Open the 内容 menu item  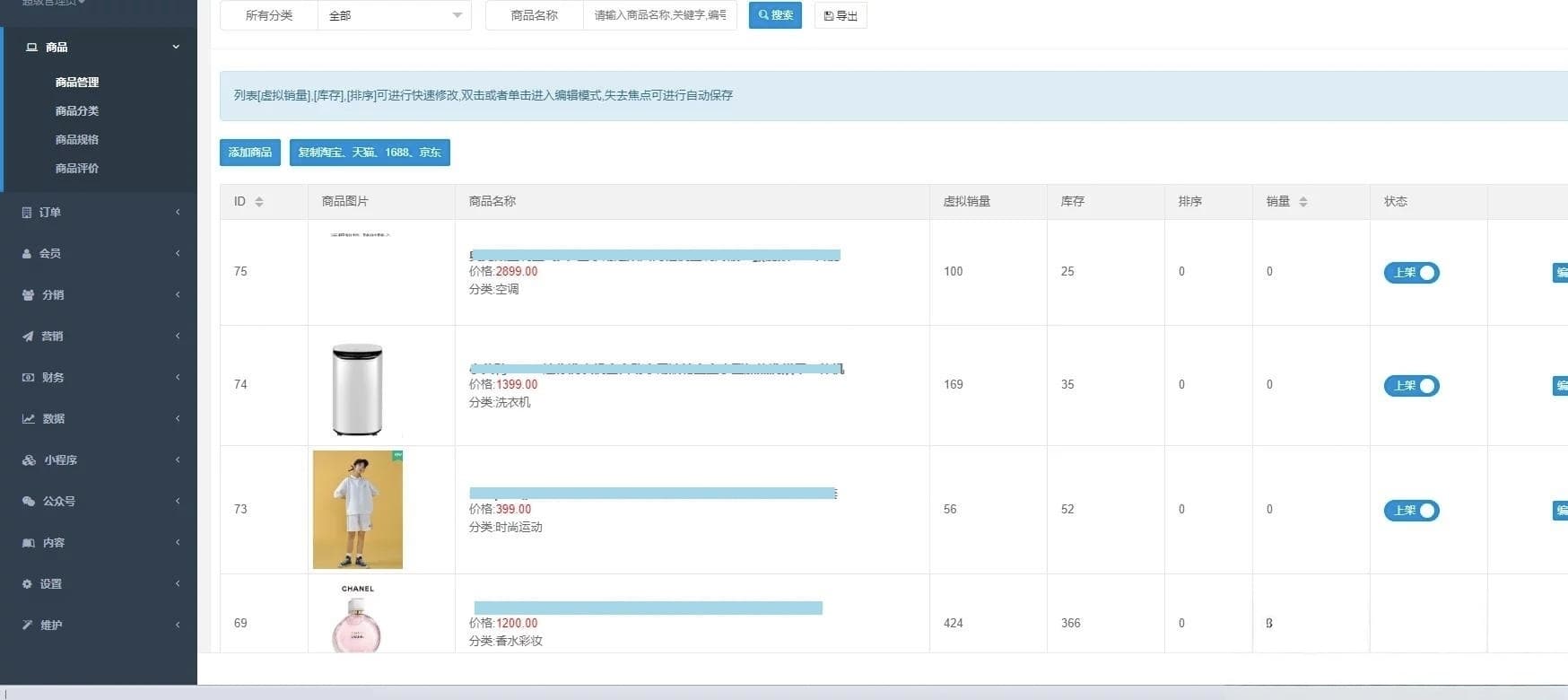(99, 543)
